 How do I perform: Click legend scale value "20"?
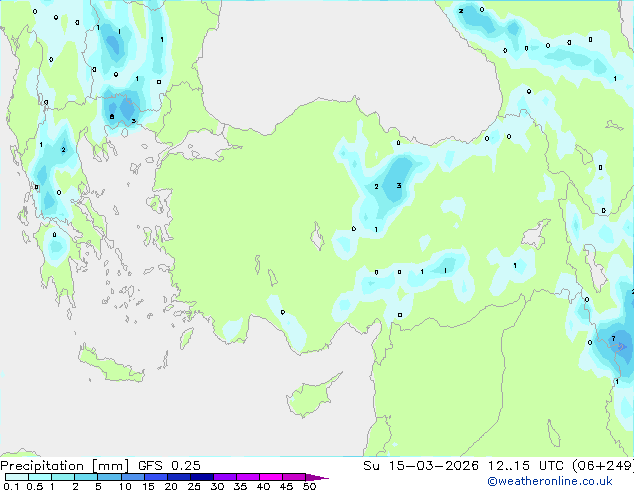click(x=171, y=486)
